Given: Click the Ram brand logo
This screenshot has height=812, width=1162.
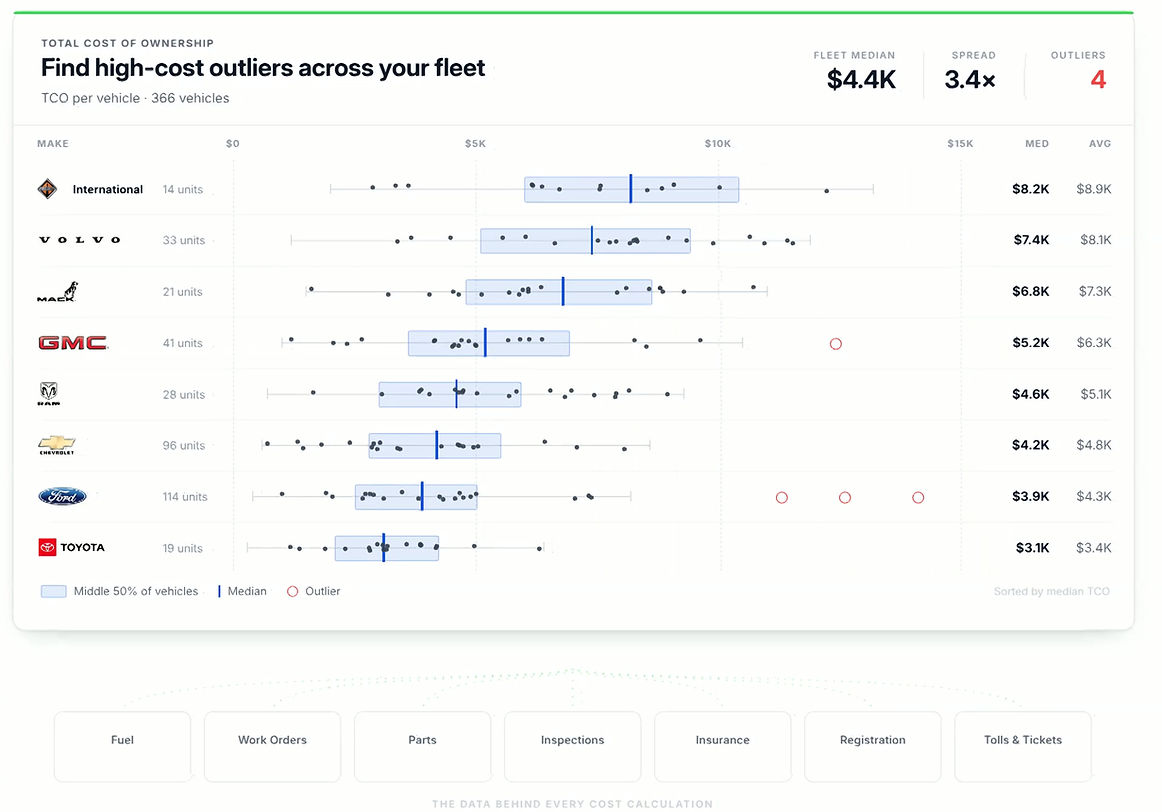Looking at the screenshot, I should 48,393.
